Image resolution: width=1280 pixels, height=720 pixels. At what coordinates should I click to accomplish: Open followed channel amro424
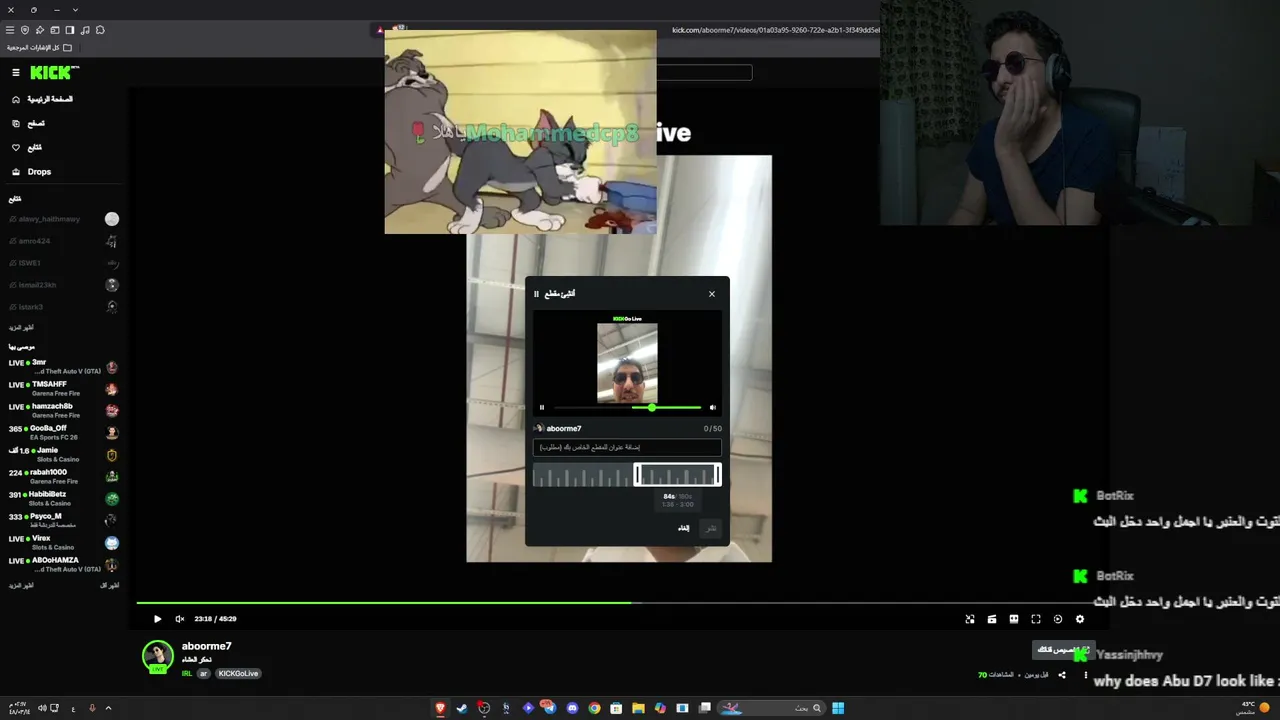63,241
